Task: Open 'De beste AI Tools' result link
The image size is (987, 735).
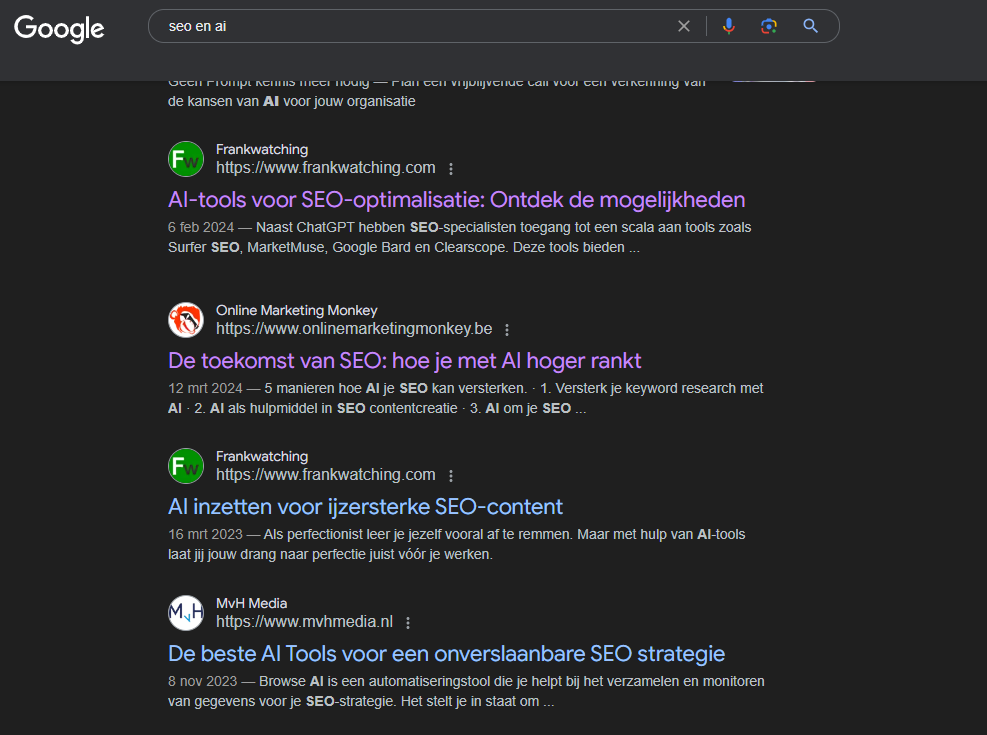Action: pyautogui.click(x=446, y=653)
